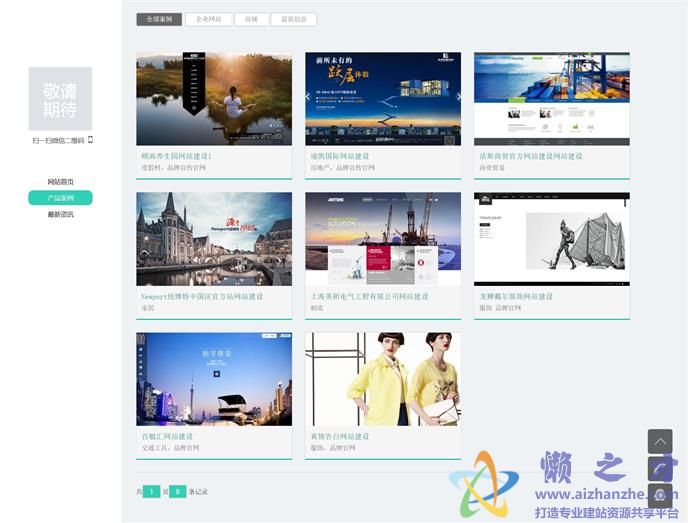Click the 地凯国际网站建设 title link
The height and width of the screenshot is (523, 688).
point(339,157)
